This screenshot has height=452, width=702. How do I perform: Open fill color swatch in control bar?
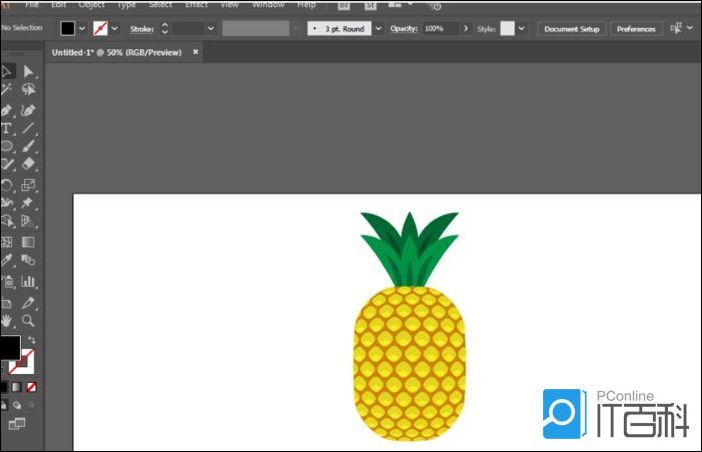[x=68, y=29]
